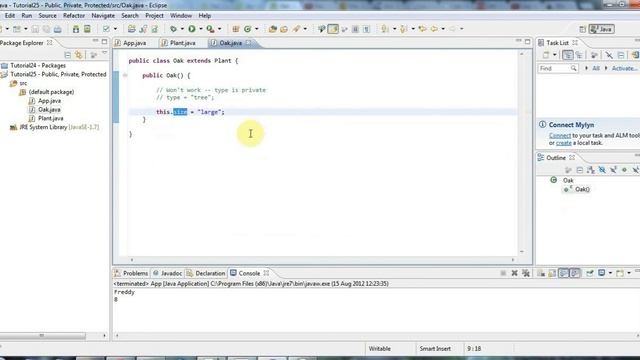This screenshot has height=360, width=640.
Task: Click the Back navigation arrow in toolbar
Action: (x=434, y=29)
